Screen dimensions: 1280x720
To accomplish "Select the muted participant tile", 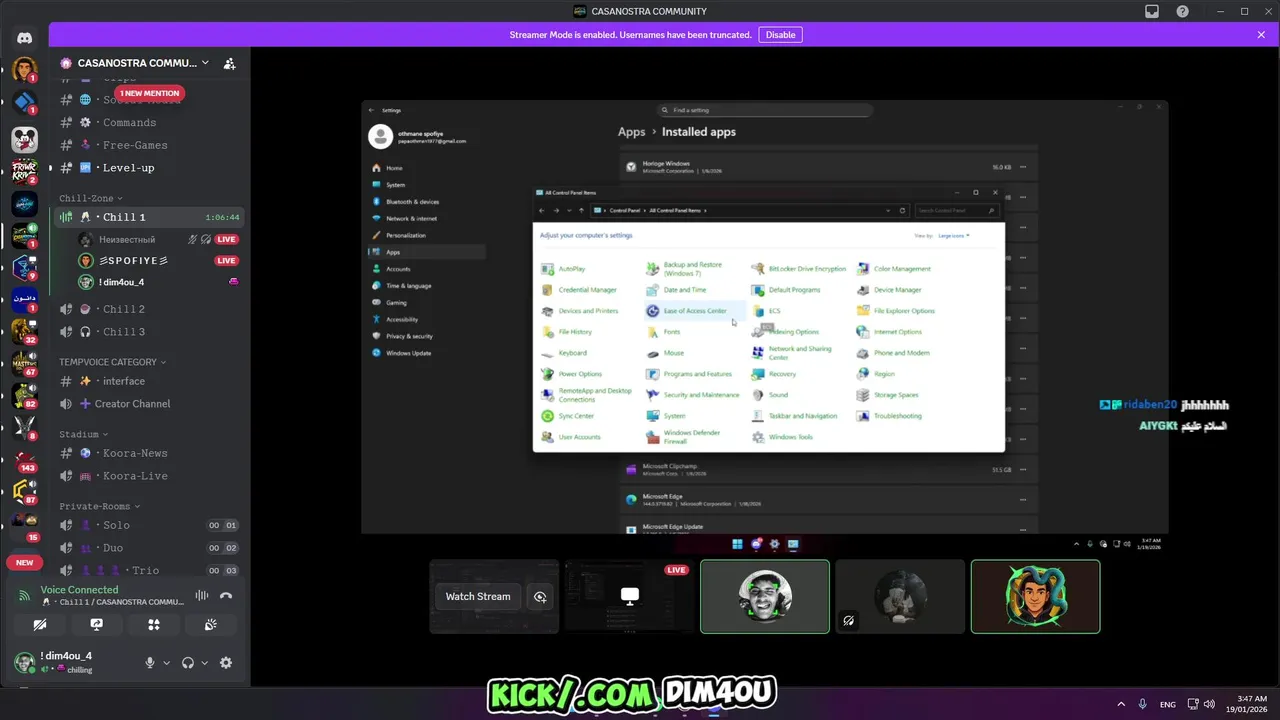I will (x=900, y=596).
